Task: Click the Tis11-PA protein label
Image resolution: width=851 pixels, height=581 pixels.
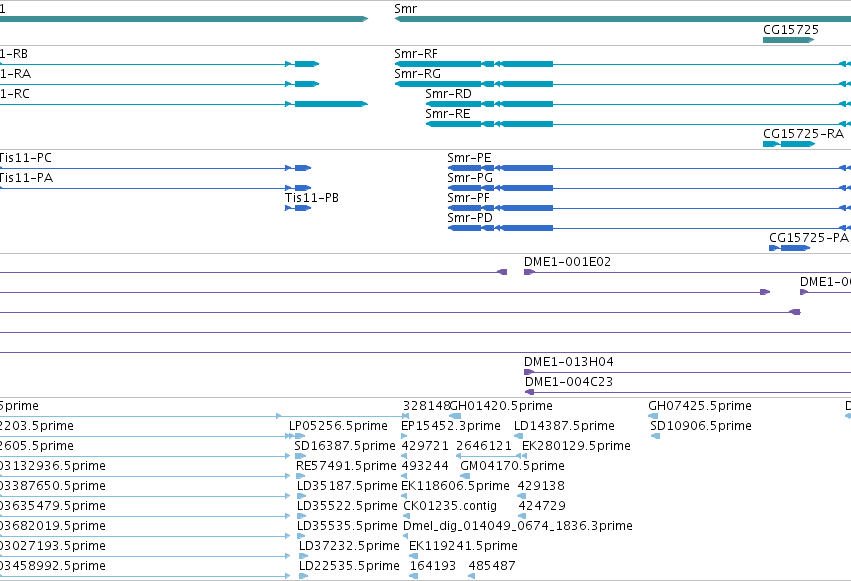Action: tap(27, 178)
